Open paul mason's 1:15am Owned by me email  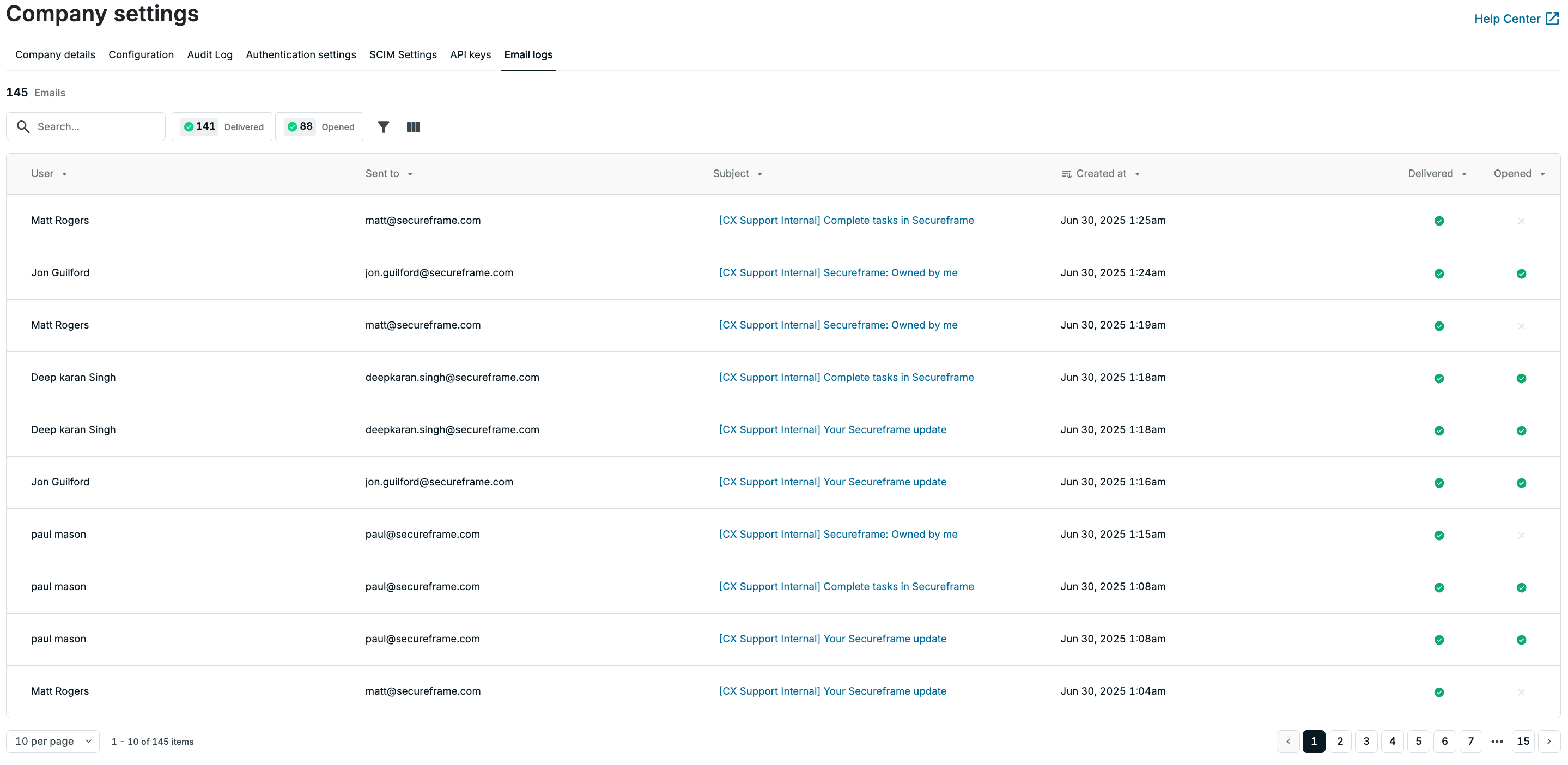(x=838, y=535)
